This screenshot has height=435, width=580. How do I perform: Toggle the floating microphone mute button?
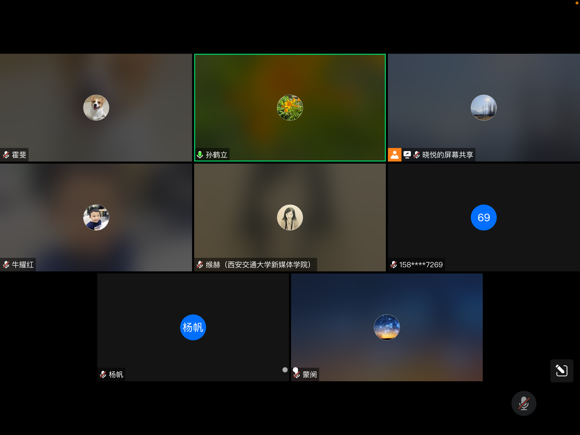(523, 403)
